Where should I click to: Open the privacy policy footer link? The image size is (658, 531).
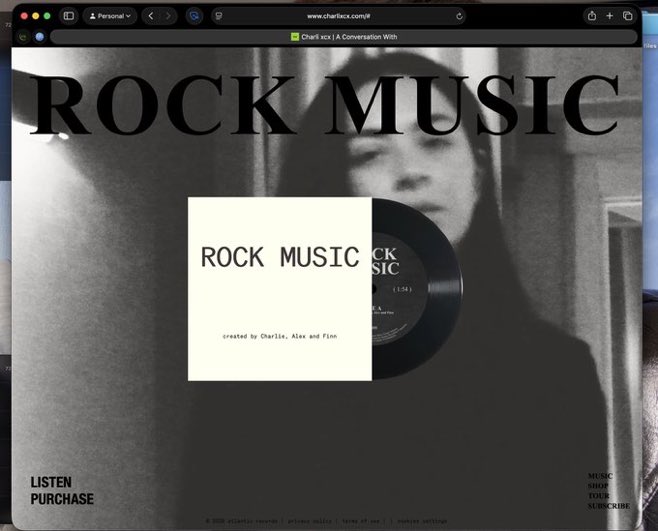[310, 521]
